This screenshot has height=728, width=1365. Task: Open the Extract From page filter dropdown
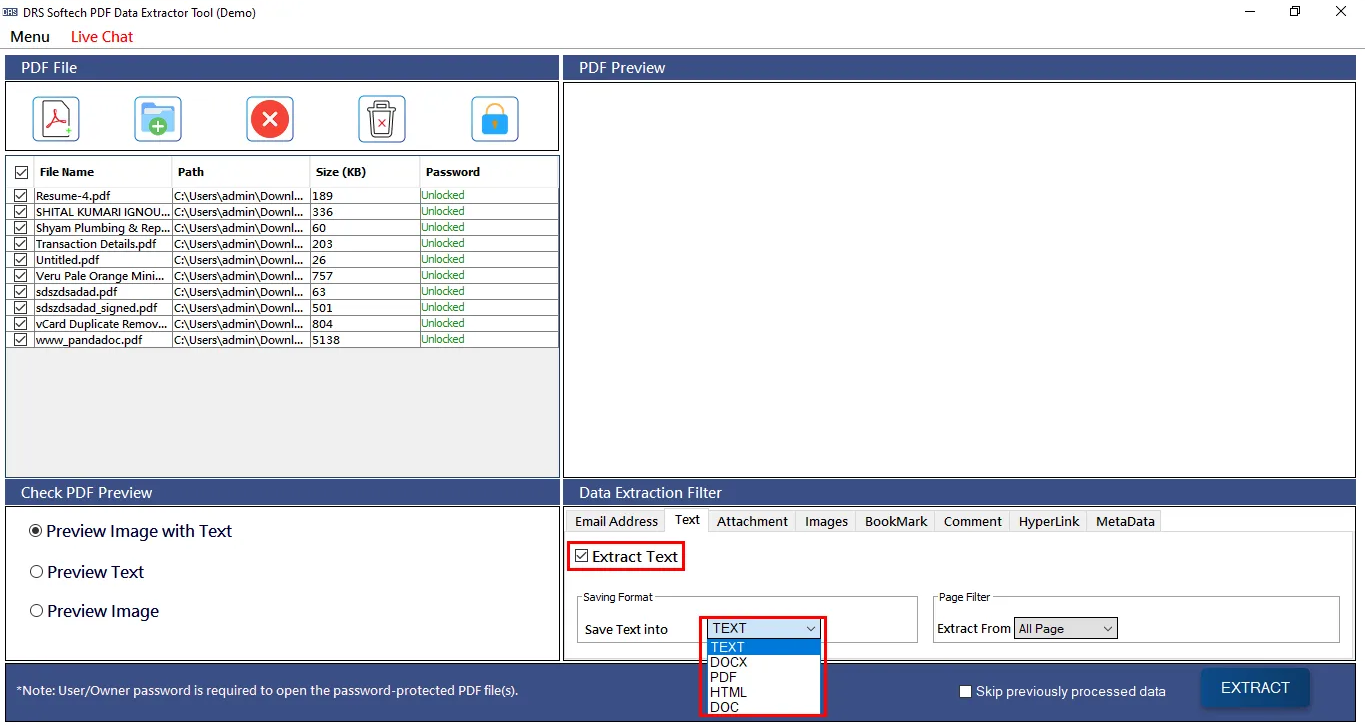1066,629
